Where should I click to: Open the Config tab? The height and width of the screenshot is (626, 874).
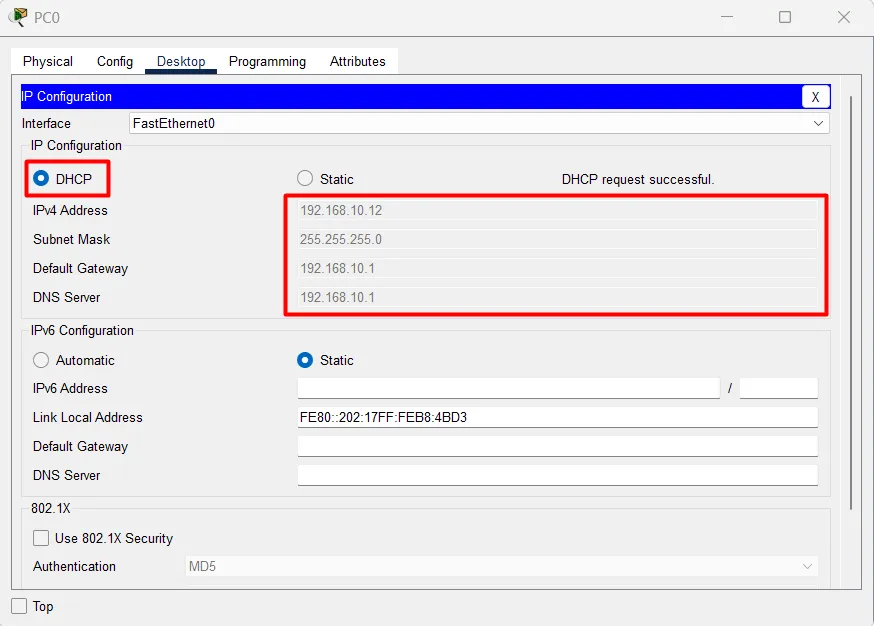click(114, 61)
